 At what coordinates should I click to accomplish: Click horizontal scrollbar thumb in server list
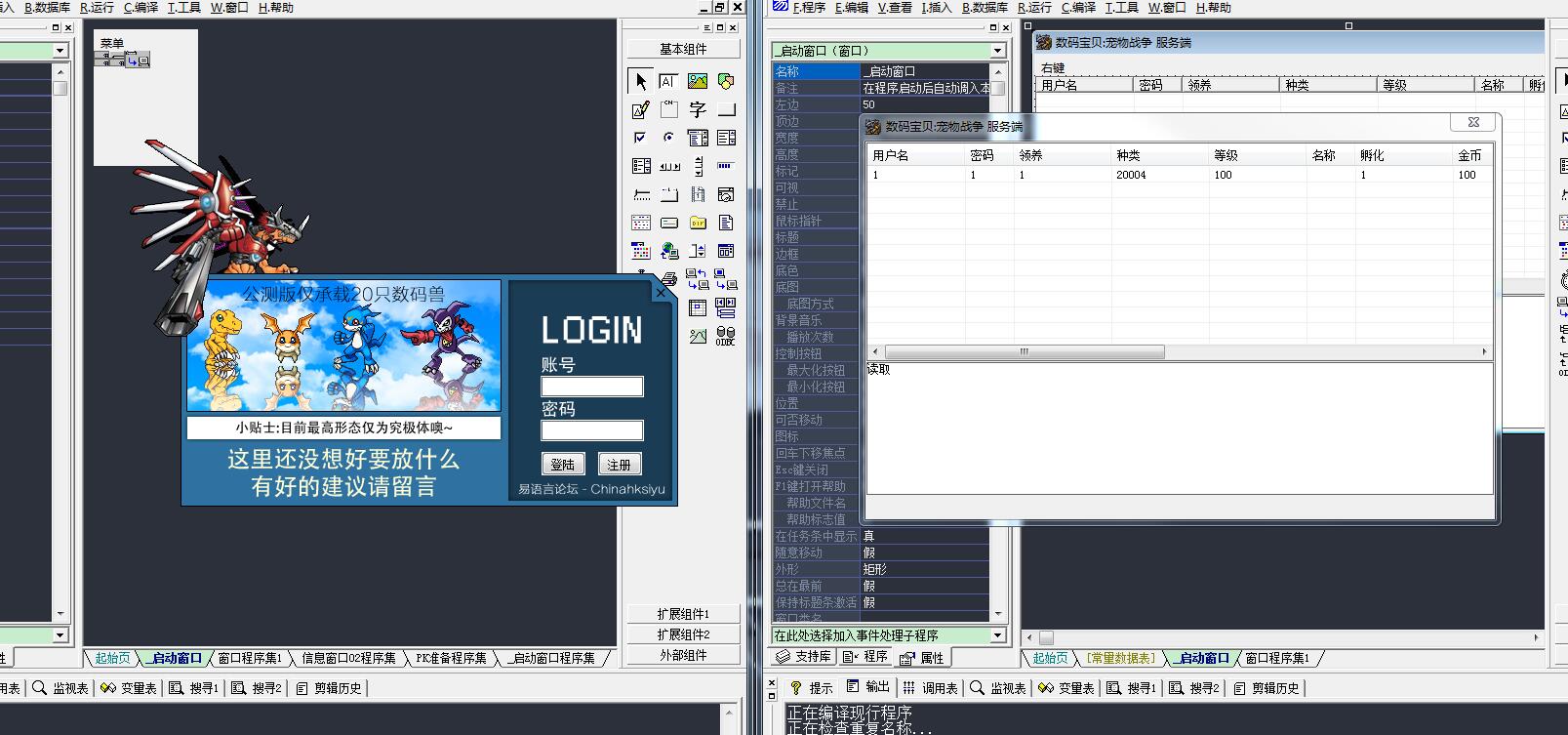pyautogui.click(x=1024, y=351)
